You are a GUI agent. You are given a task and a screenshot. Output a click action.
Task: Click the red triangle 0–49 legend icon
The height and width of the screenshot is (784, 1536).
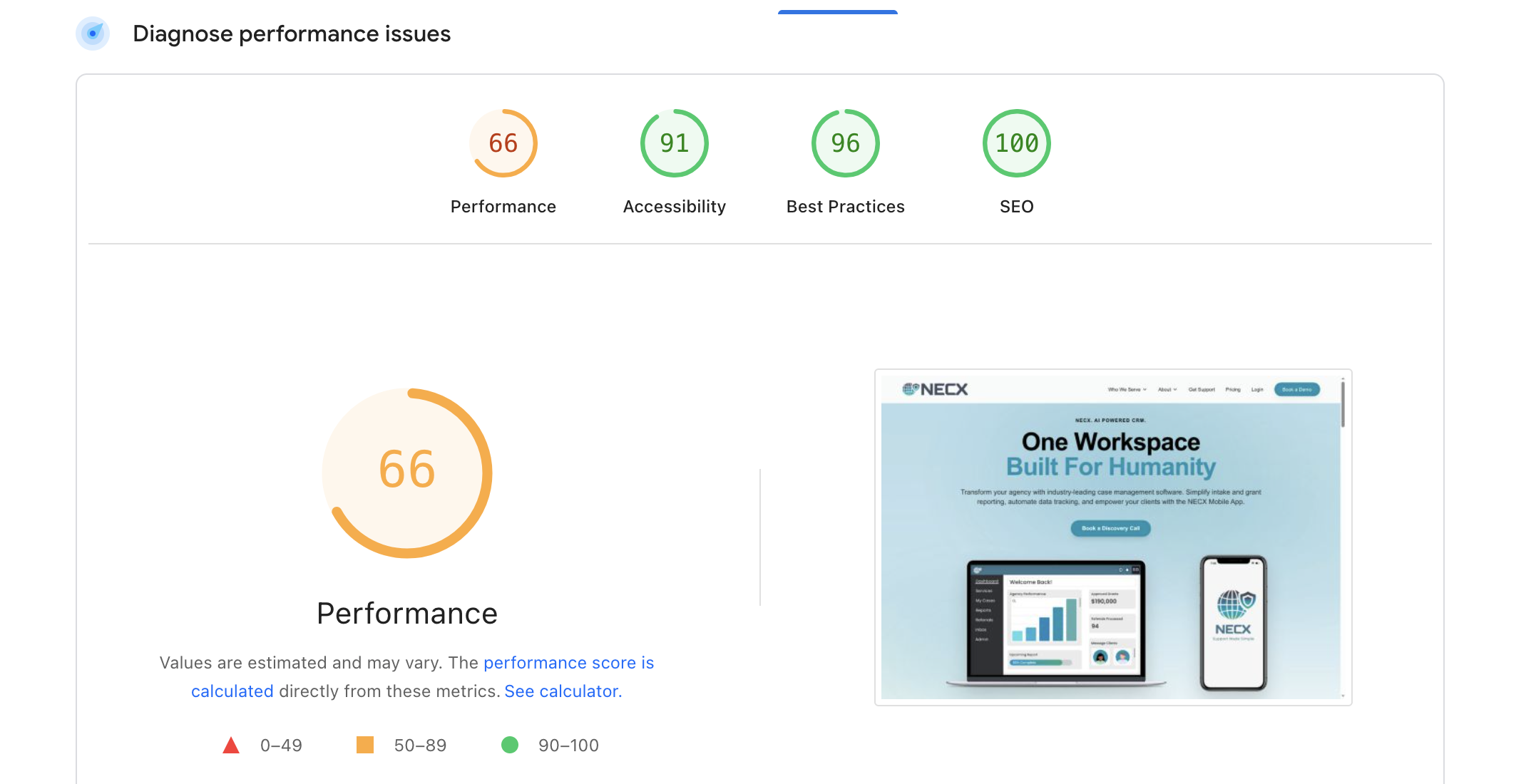coord(231,746)
